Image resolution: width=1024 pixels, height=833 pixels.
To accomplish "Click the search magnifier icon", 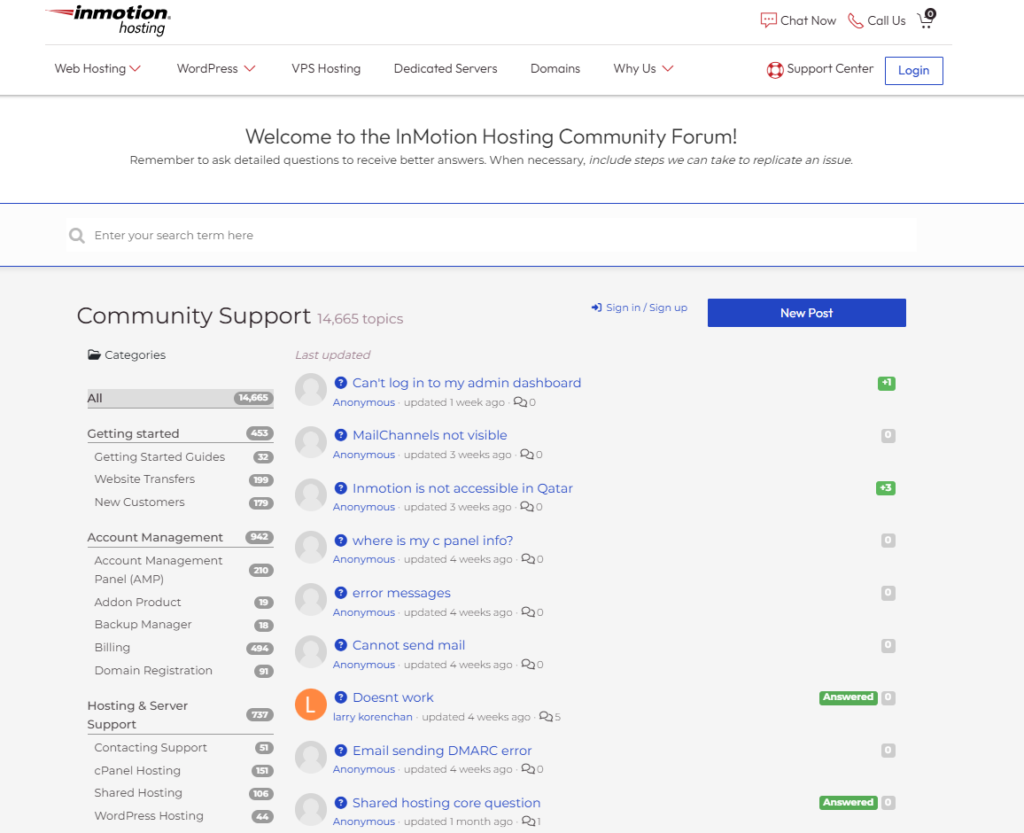I will tap(77, 235).
